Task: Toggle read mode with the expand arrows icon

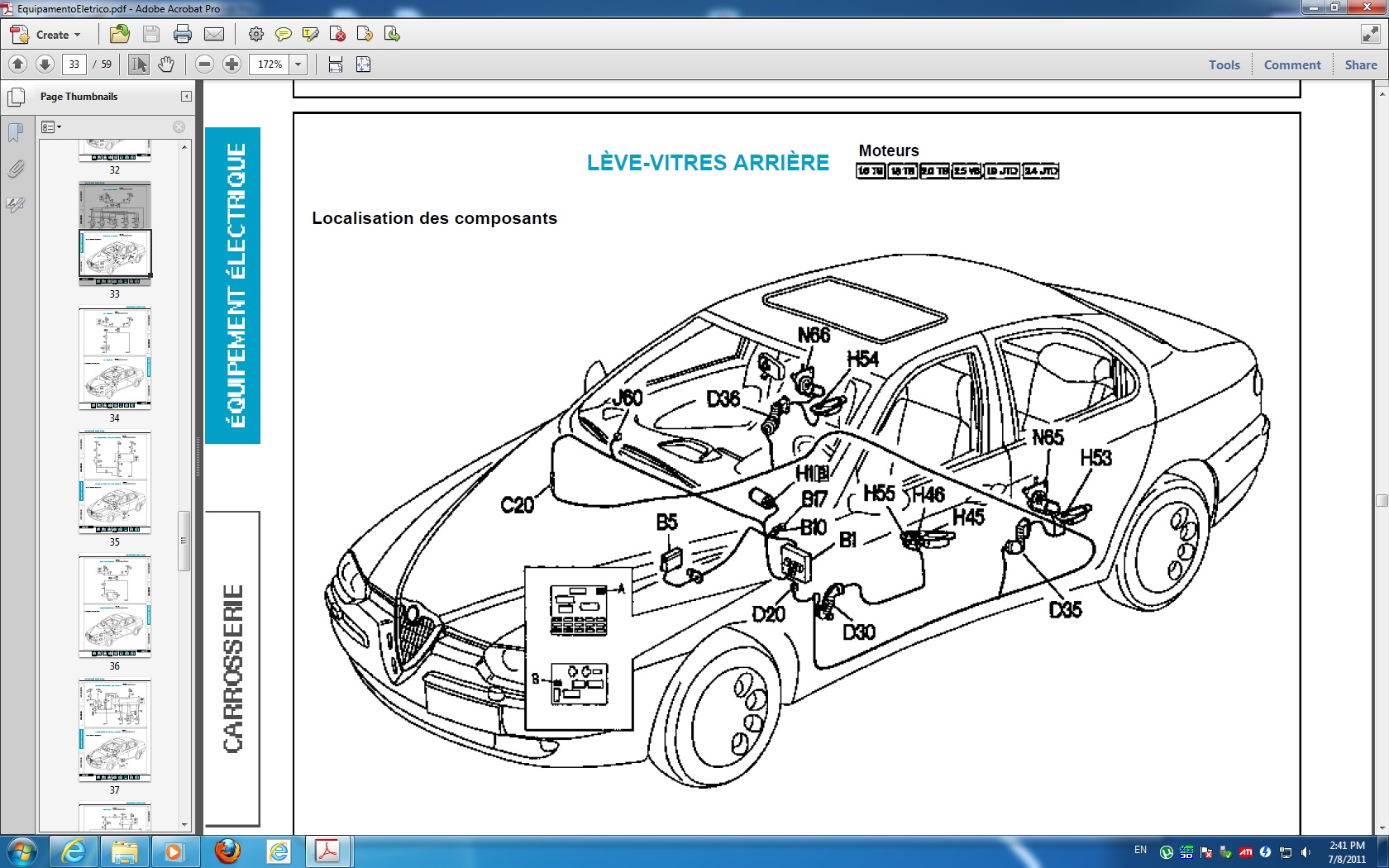Action: click(1370, 34)
